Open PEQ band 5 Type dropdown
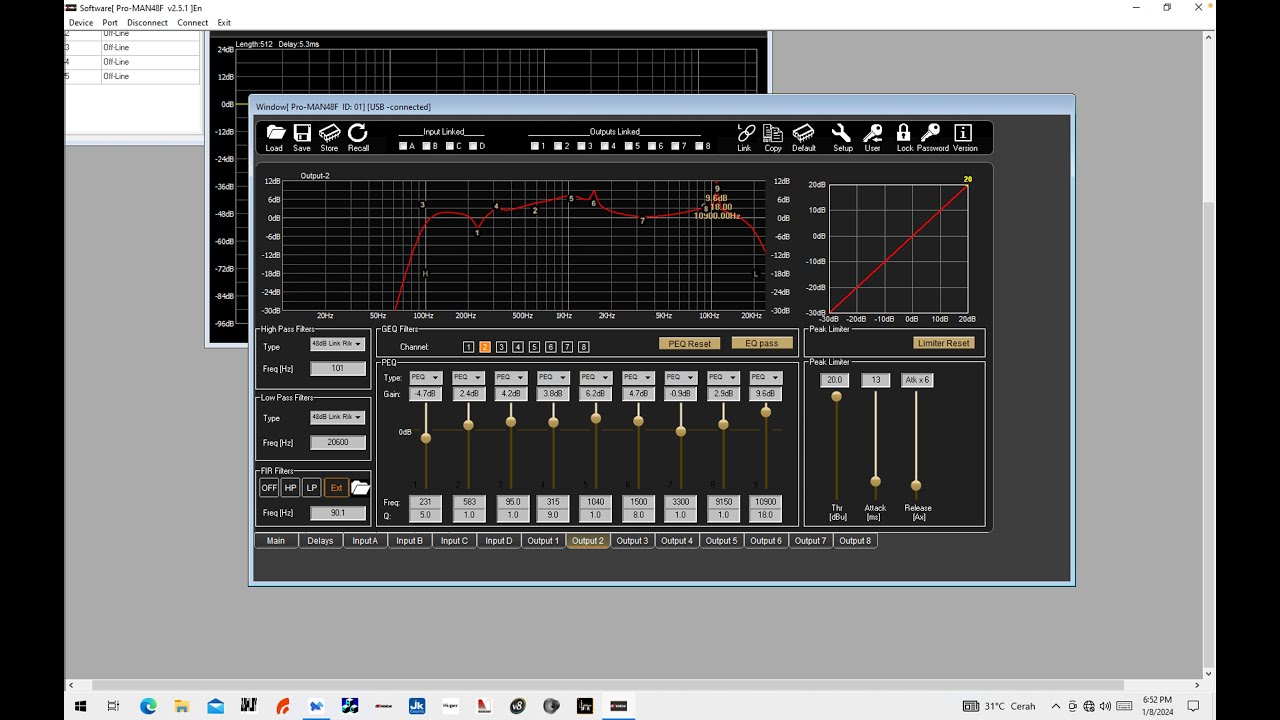Screen dimensions: 1280x720 596,377
